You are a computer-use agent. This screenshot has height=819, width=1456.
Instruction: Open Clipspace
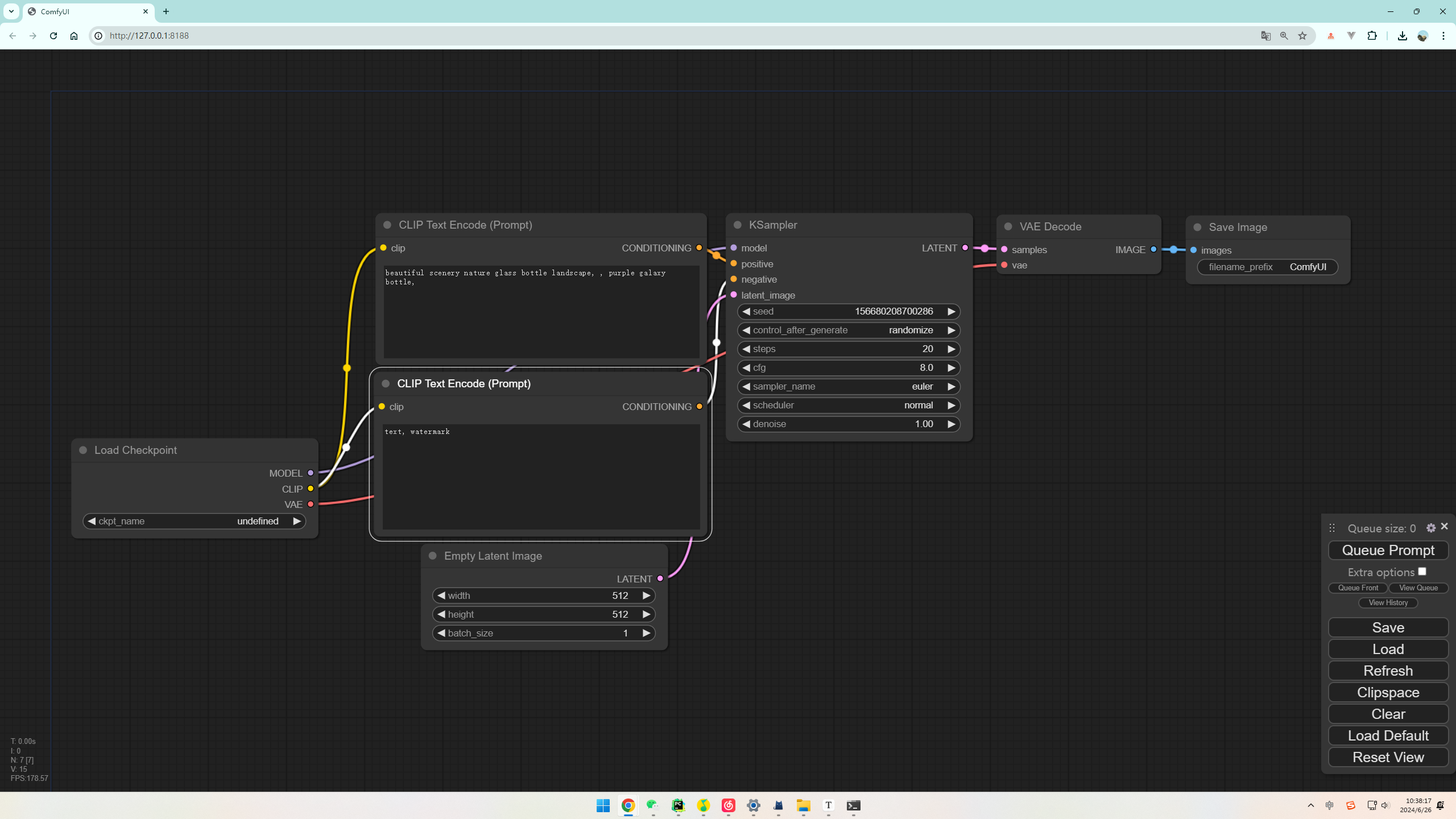point(1388,692)
